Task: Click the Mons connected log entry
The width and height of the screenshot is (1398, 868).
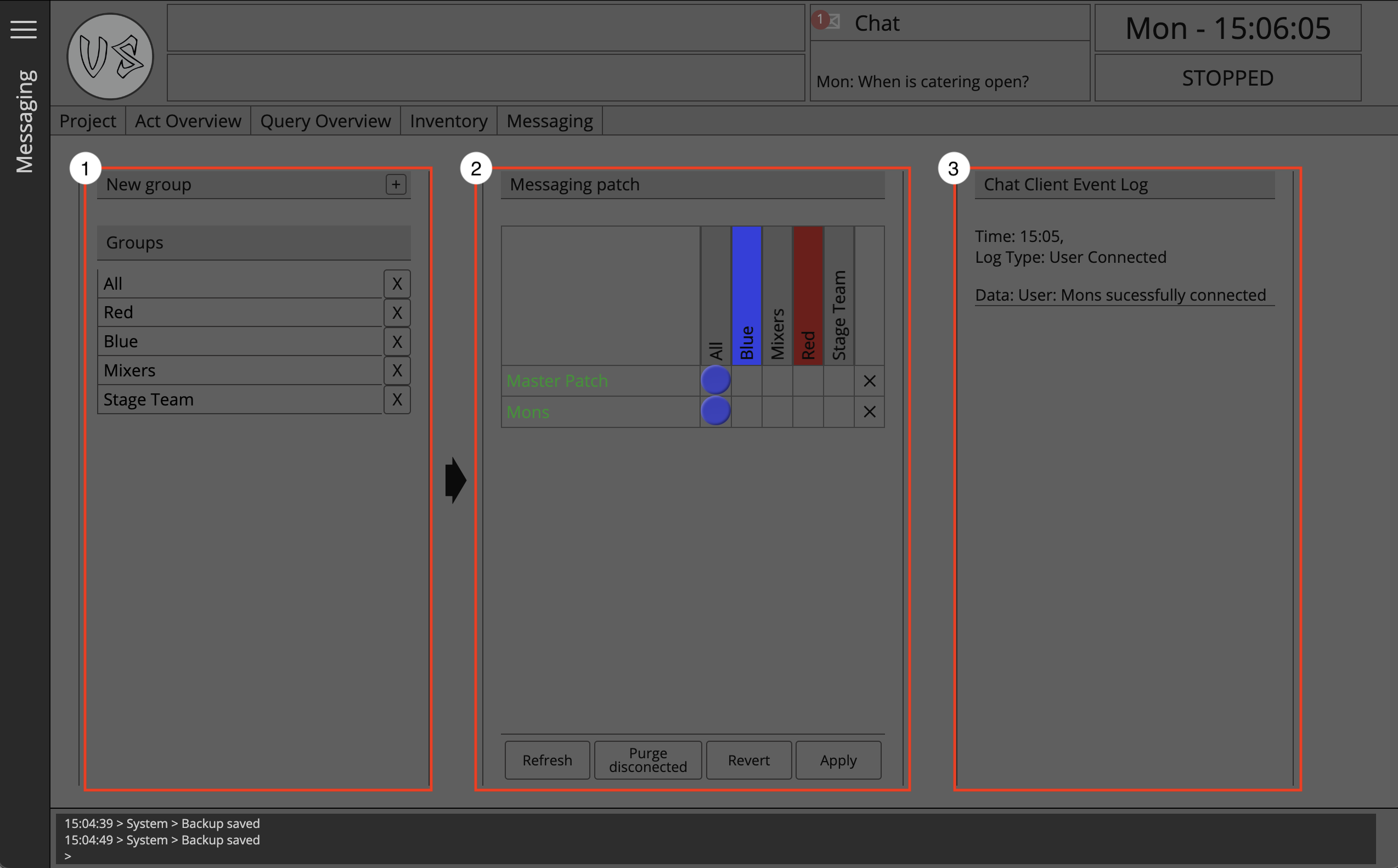Action: [1120, 295]
